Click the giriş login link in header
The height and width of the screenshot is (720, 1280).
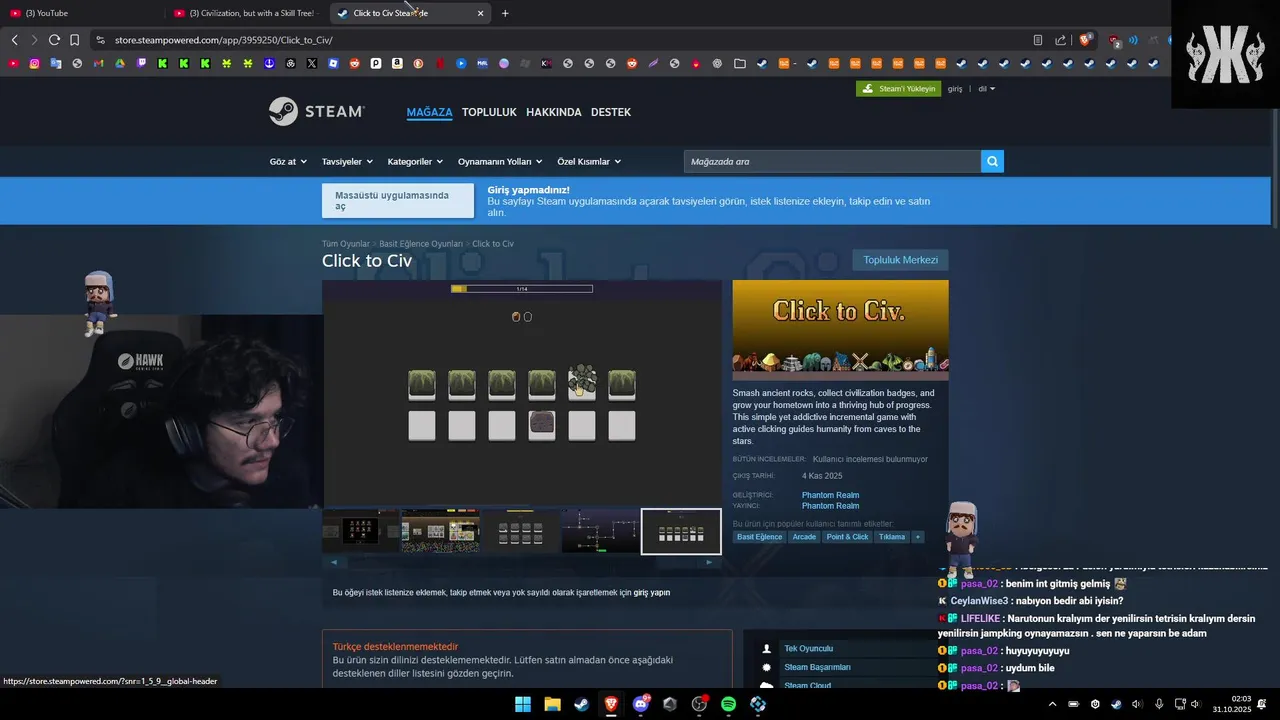955,89
